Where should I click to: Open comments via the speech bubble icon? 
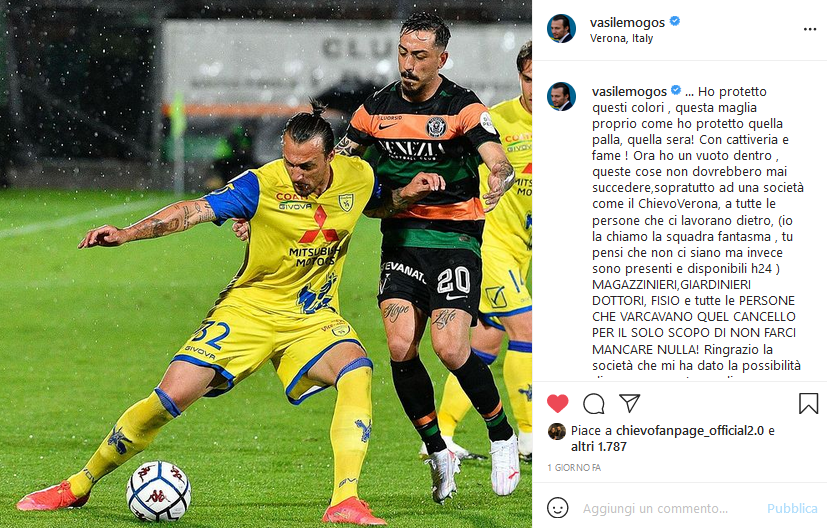tap(594, 404)
